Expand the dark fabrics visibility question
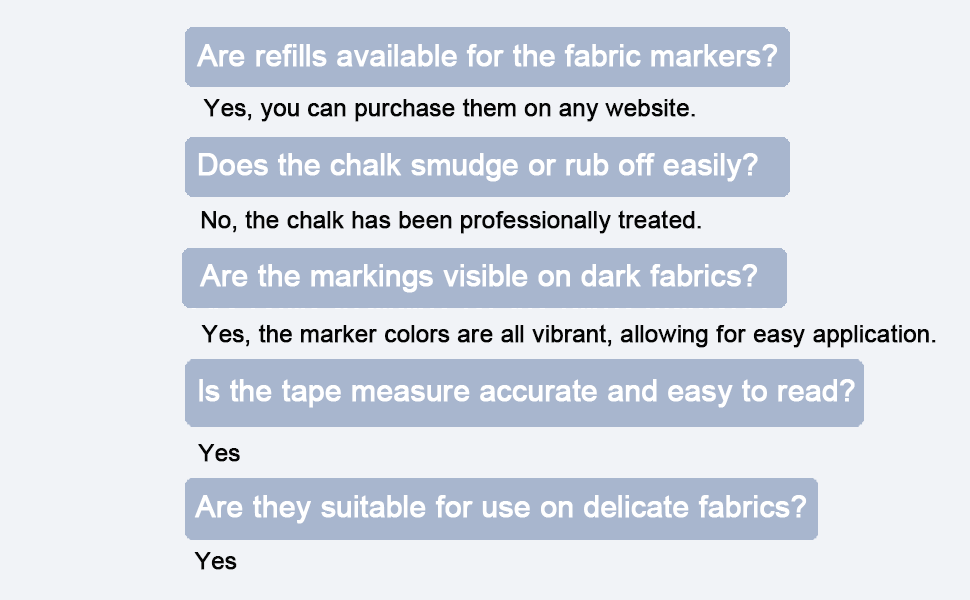This screenshot has width=970, height=600. pos(484,278)
